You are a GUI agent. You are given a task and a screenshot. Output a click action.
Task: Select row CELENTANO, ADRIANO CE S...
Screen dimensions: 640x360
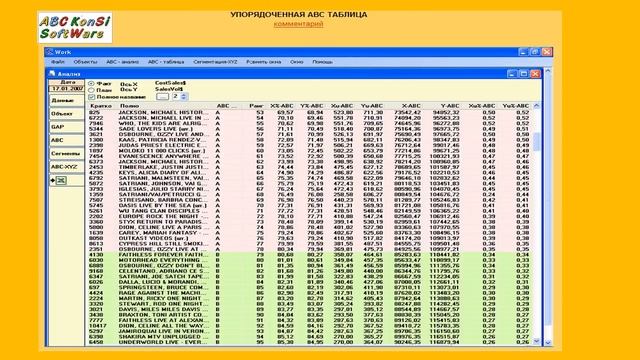[308, 271]
